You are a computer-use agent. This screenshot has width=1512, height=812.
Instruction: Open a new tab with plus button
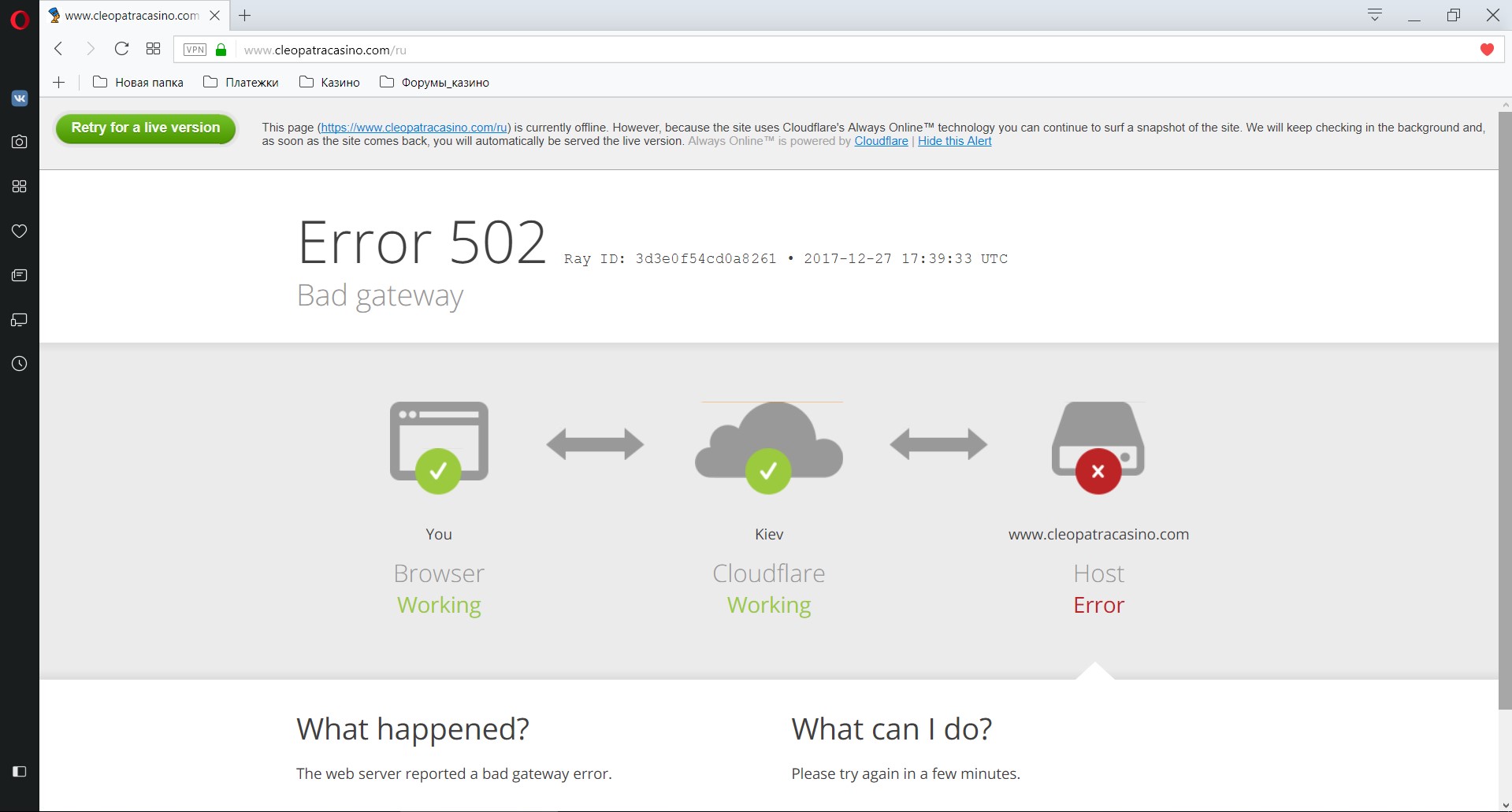[x=245, y=15]
